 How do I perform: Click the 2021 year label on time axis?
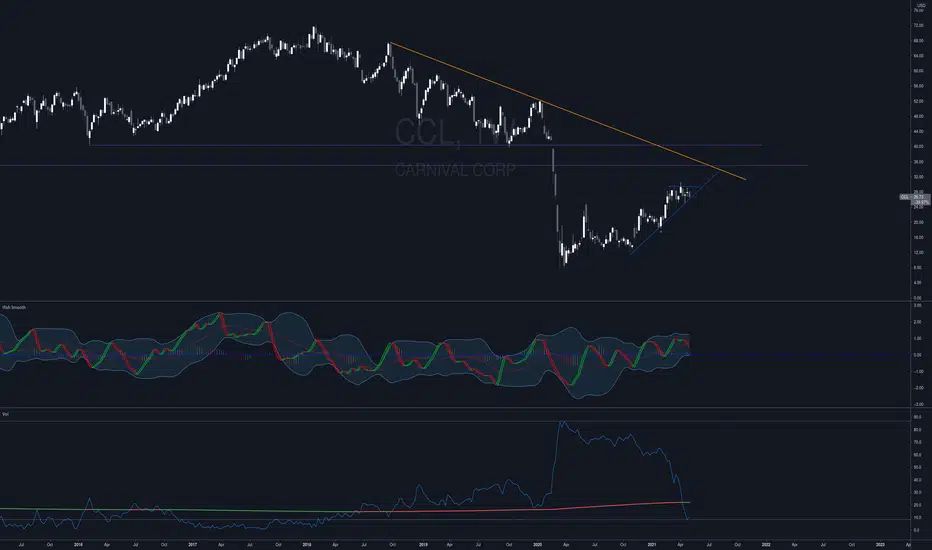click(x=652, y=544)
